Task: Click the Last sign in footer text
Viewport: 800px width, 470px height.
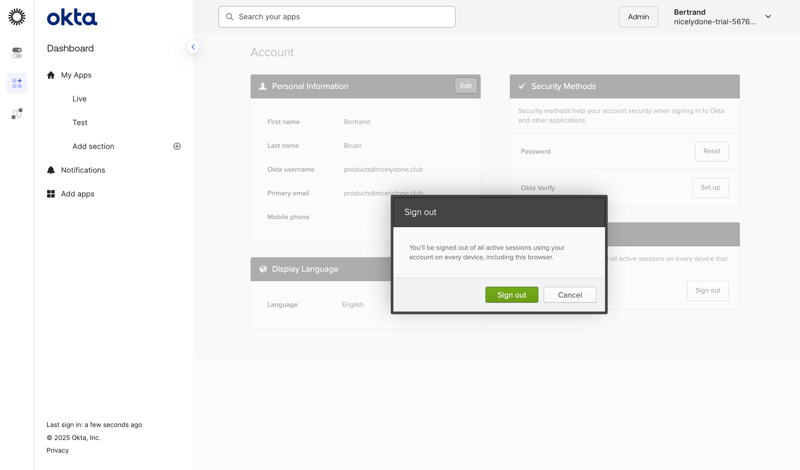Action: pyautogui.click(x=94, y=425)
